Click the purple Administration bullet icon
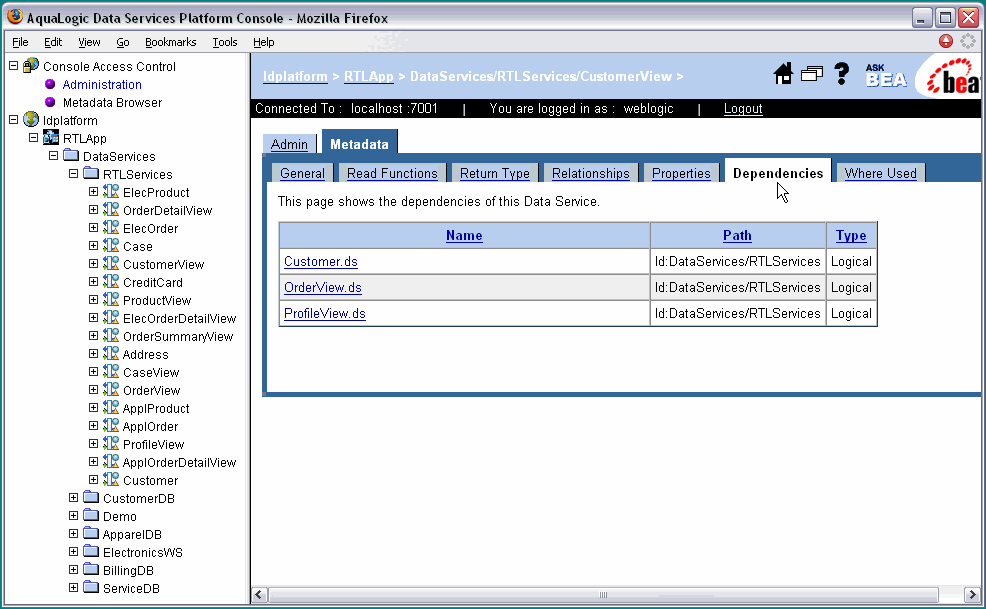The width and height of the screenshot is (986, 609). click(50, 84)
